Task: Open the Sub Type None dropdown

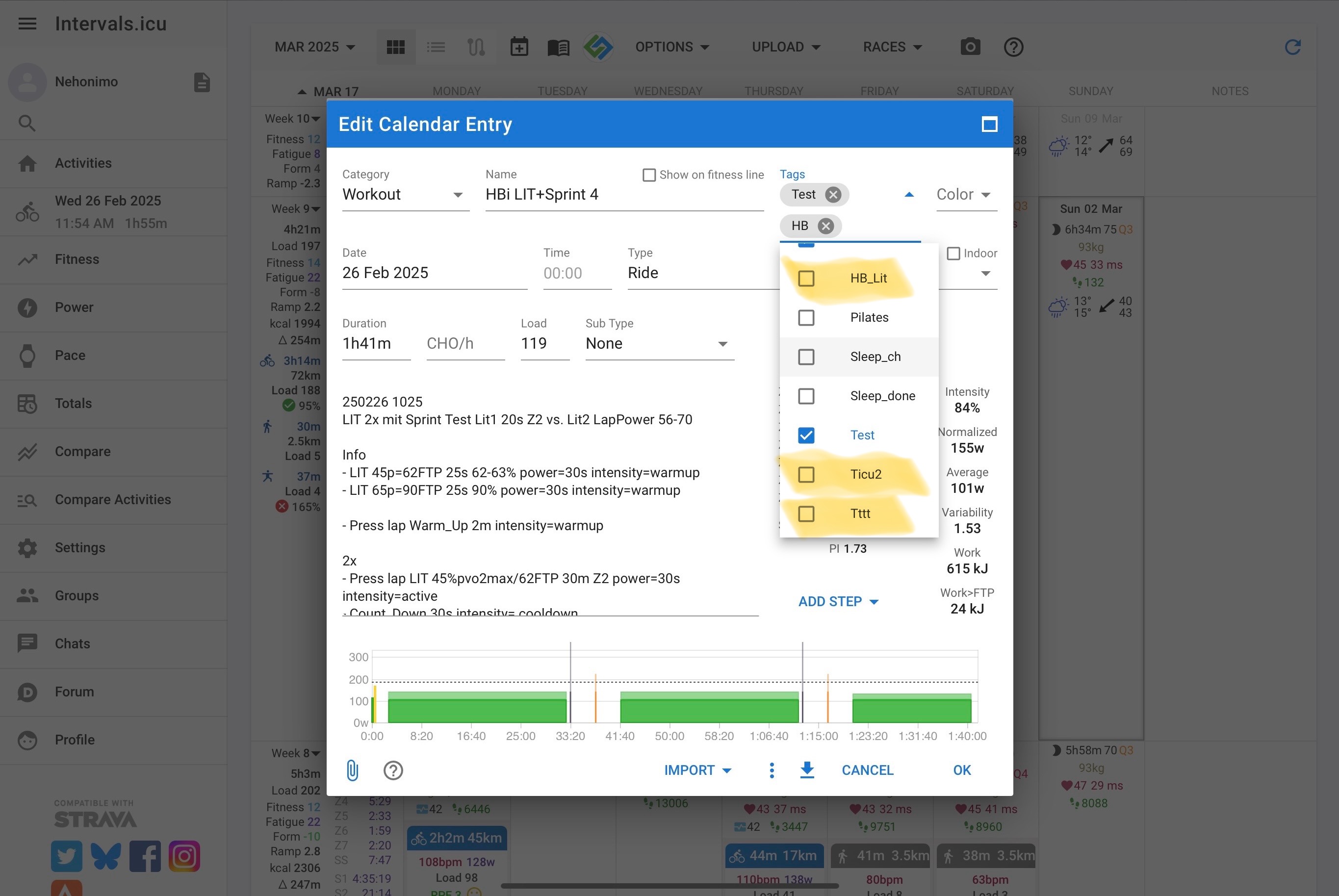Action: pyautogui.click(x=660, y=343)
